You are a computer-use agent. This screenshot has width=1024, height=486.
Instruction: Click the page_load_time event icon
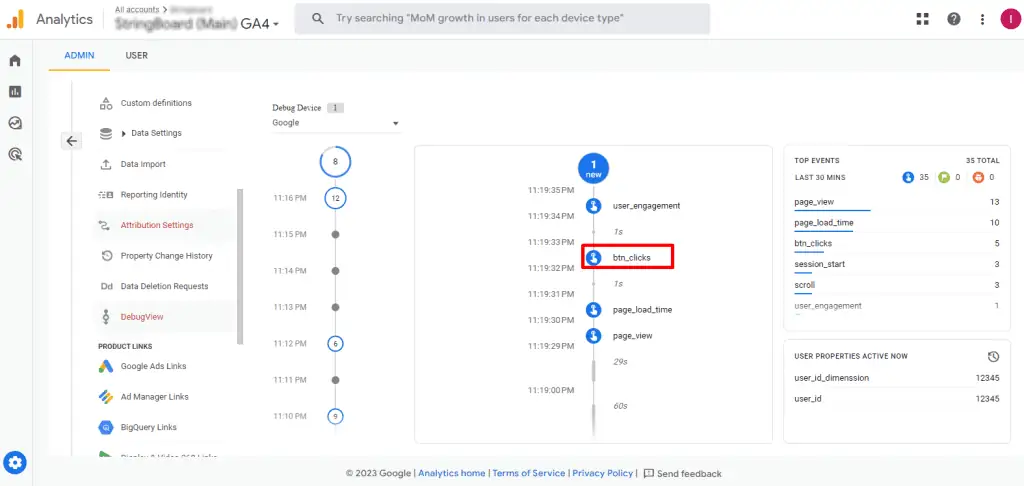(x=593, y=310)
